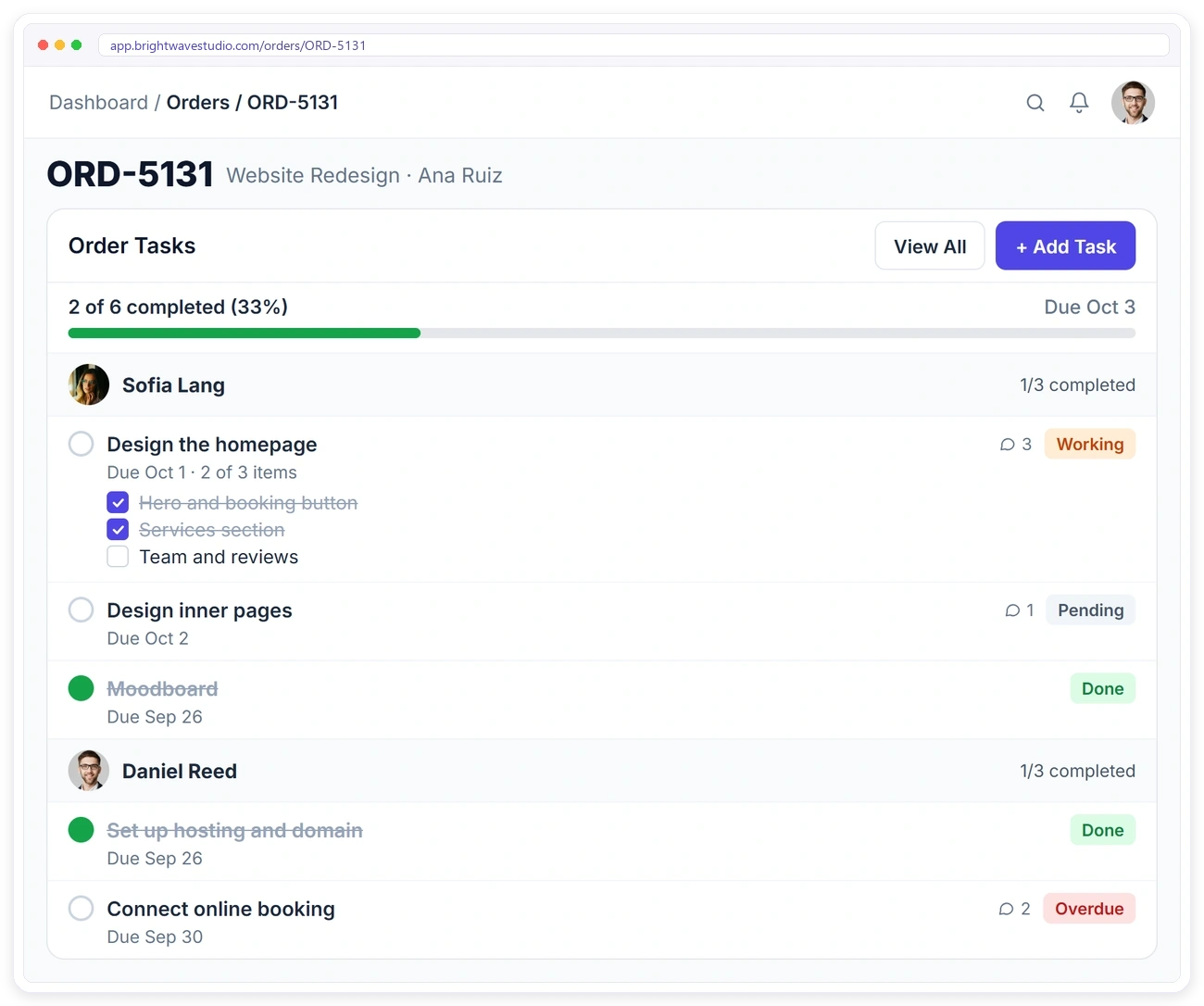Open the Moodboard task title
The height and width of the screenshot is (1006, 1204).
pos(163,688)
